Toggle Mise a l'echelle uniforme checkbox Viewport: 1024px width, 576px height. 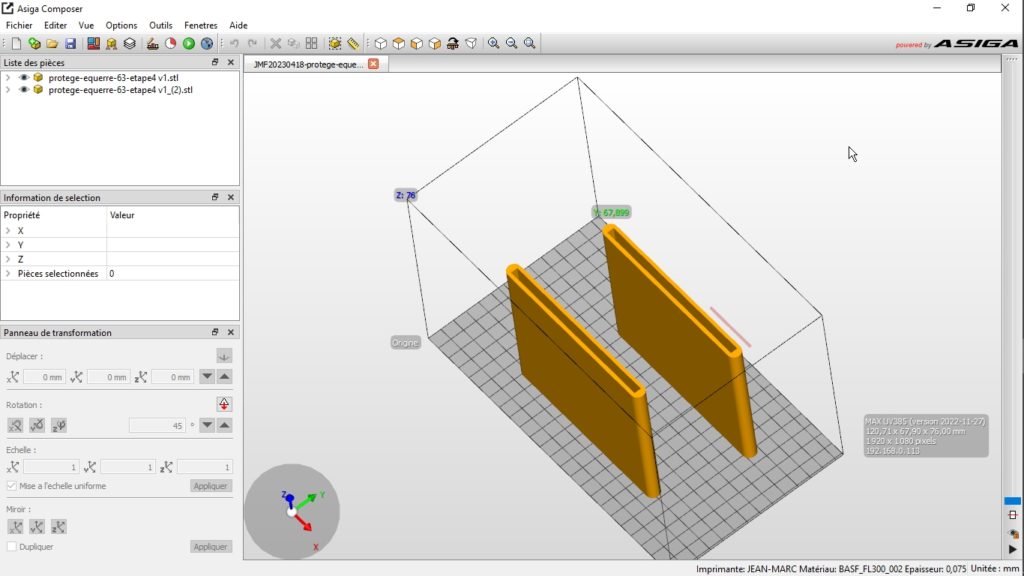click(x=11, y=486)
